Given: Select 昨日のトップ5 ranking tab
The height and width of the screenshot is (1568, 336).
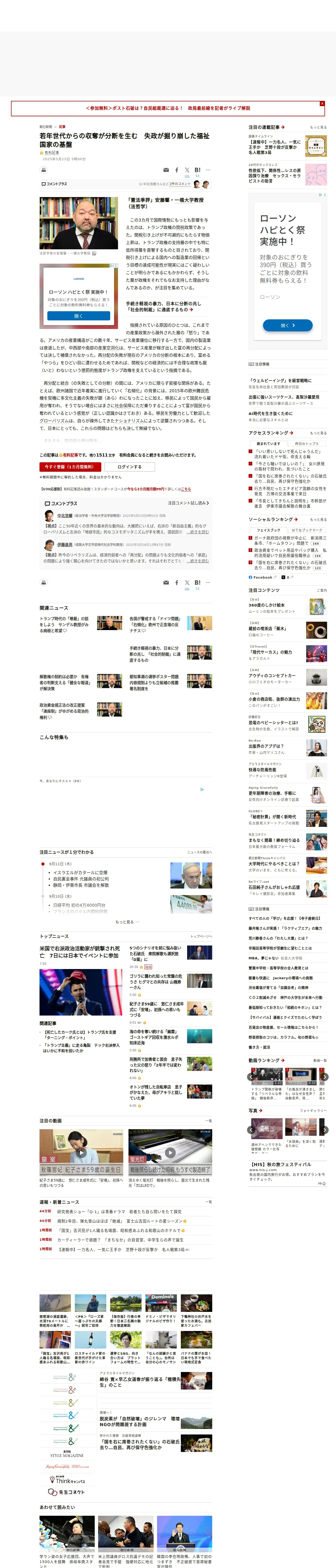Looking at the screenshot, I should tap(307, 443).
